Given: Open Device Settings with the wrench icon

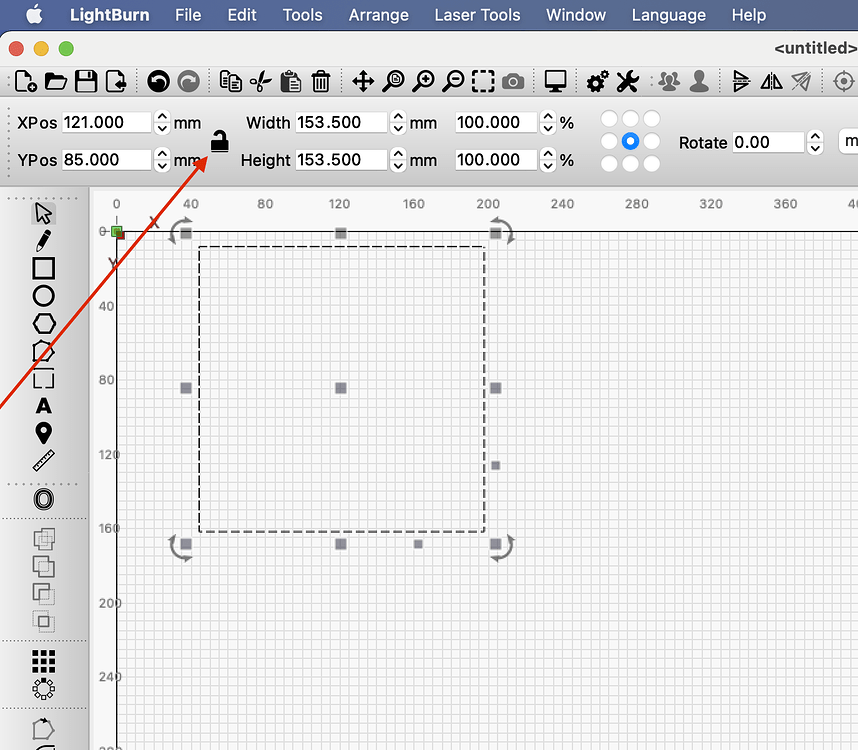Looking at the screenshot, I should (x=628, y=81).
